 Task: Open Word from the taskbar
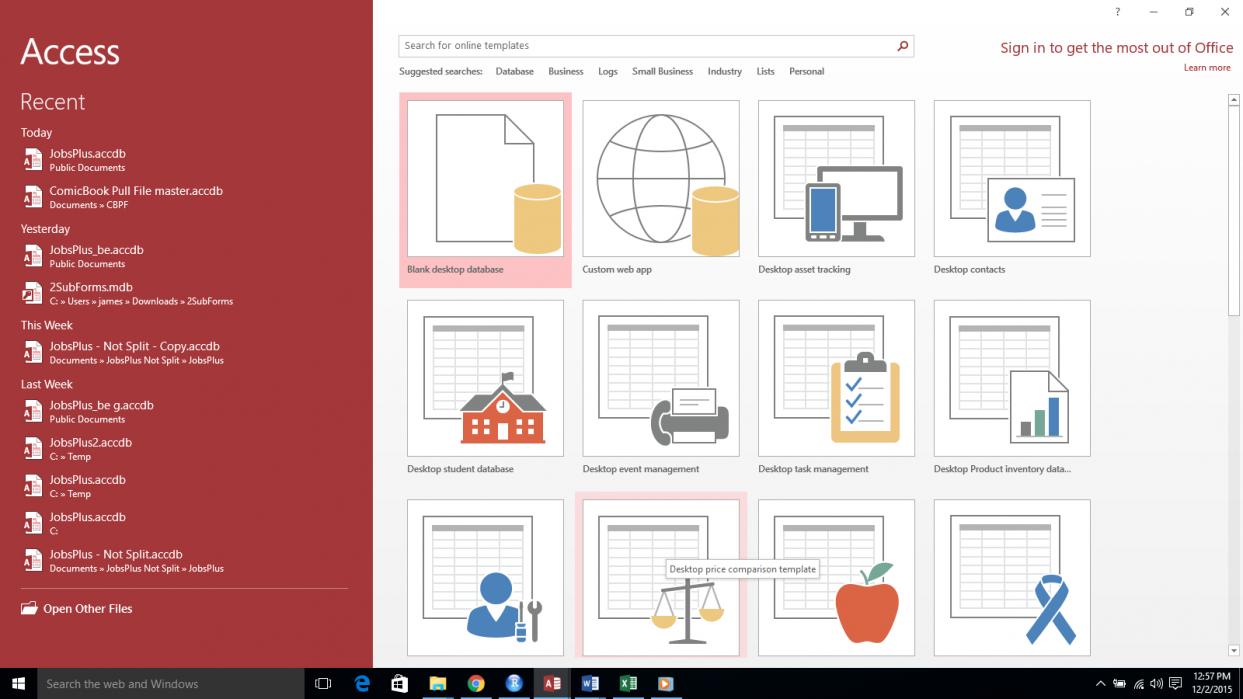(590, 684)
